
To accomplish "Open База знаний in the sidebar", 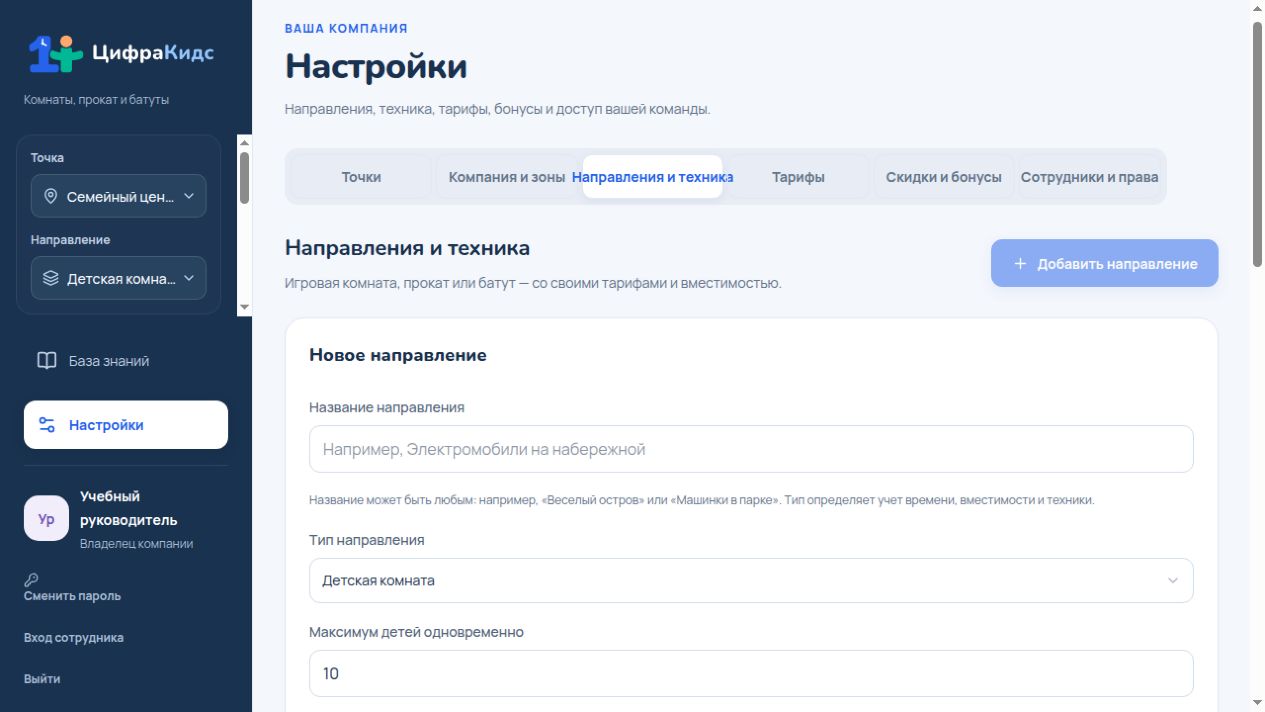I will point(126,361).
